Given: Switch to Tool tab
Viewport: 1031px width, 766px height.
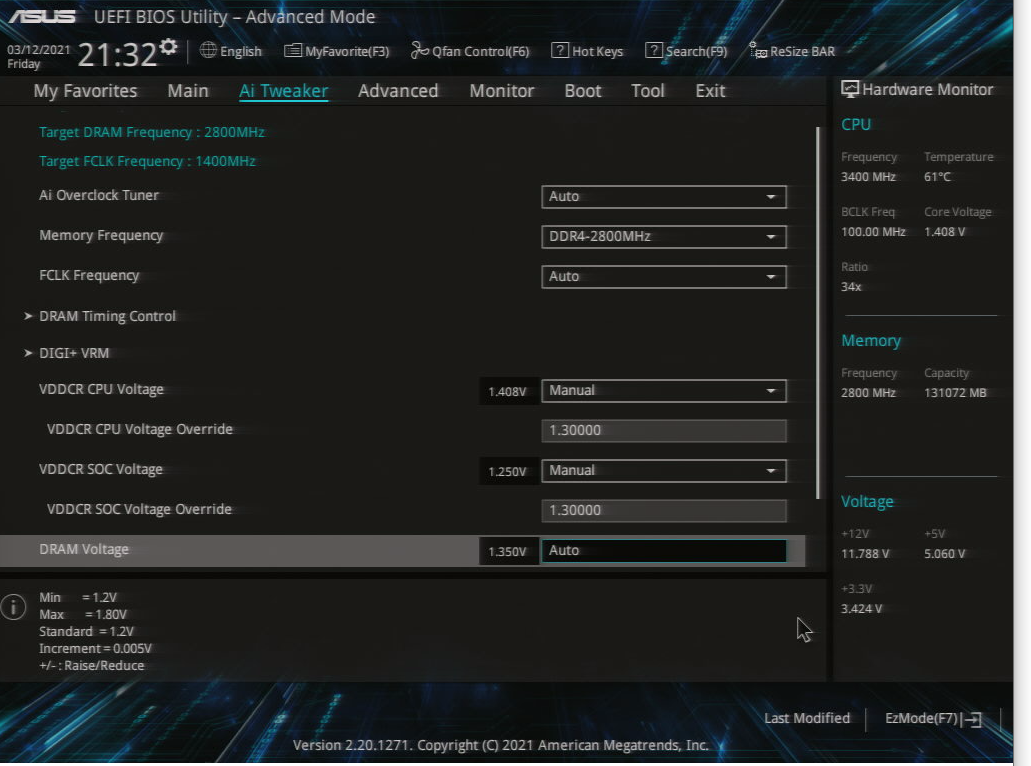Looking at the screenshot, I should (648, 91).
